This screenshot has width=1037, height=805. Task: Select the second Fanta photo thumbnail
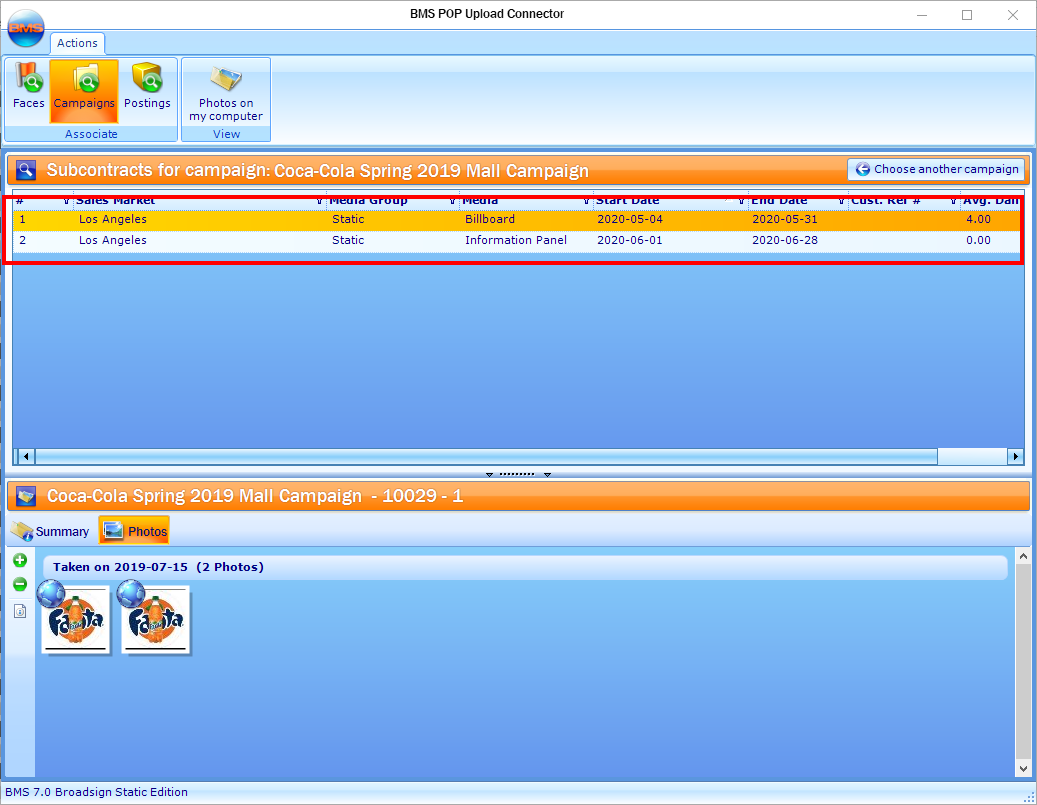click(x=155, y=620)
